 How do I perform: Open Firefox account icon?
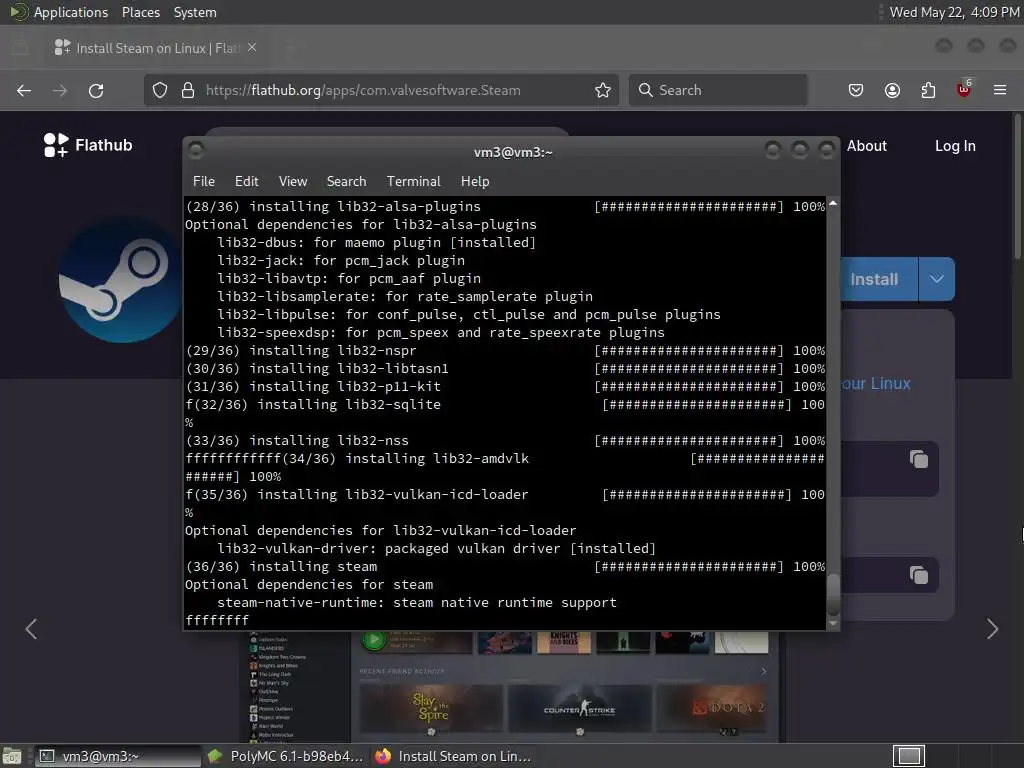pos(892,90)
